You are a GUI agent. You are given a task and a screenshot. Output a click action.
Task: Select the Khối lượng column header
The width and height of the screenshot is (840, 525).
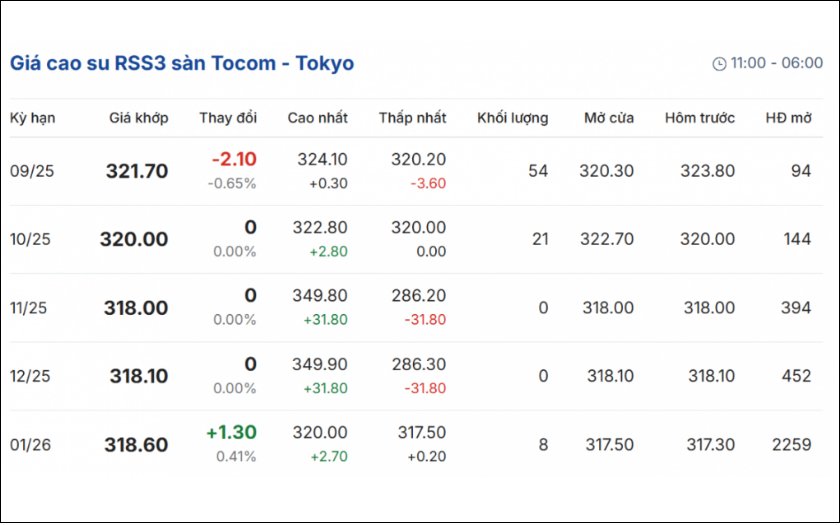click(512, 118)
